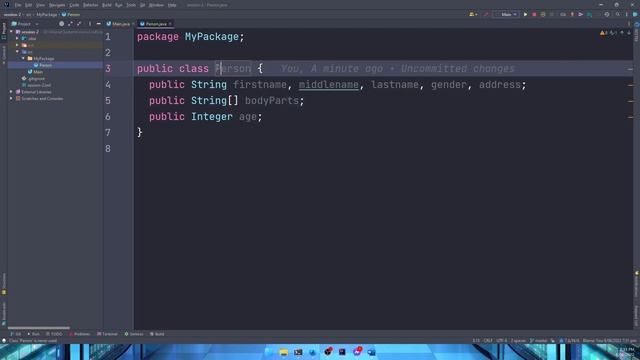The width and height of the screenshot is (640, 360).
Task: Open the Run tool window button
Action: pos(33,334)
